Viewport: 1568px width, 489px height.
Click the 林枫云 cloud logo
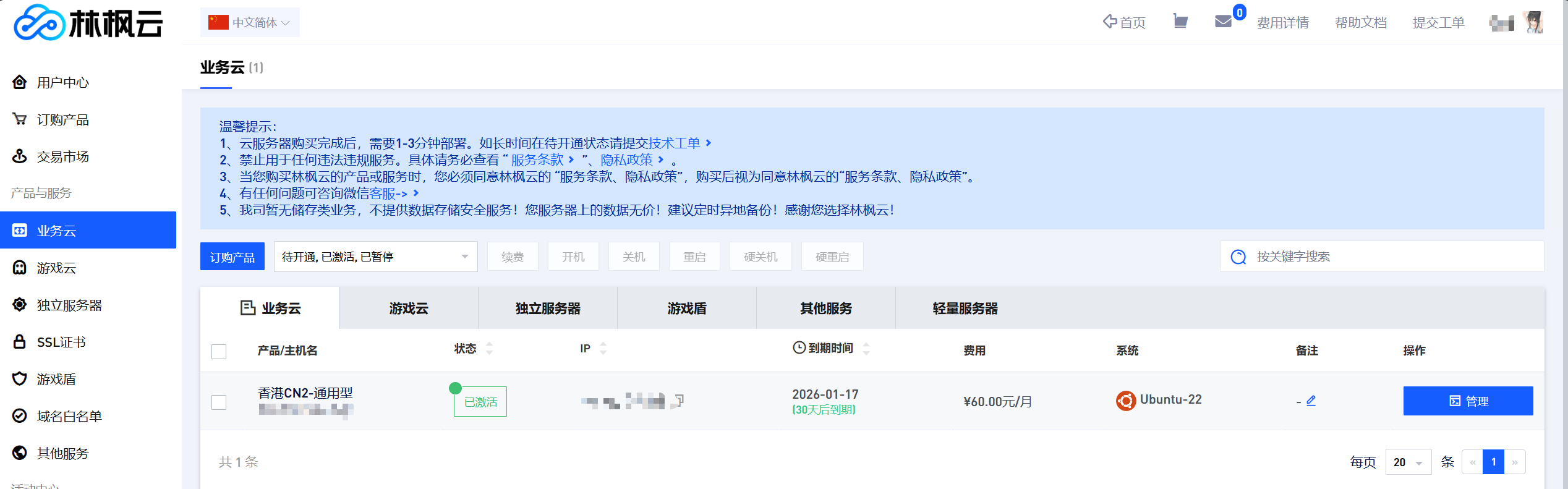(x=88, y=23)
